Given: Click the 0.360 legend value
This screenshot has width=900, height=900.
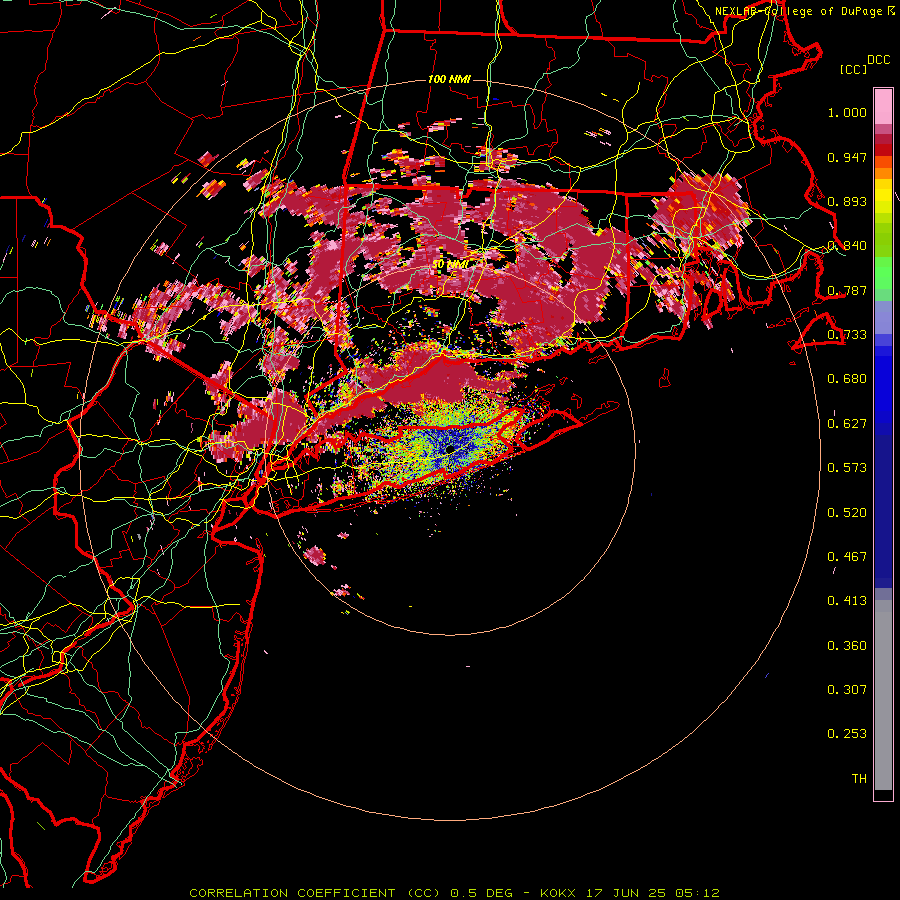Looking at the screenshot, I should click(x=847, y=646).
